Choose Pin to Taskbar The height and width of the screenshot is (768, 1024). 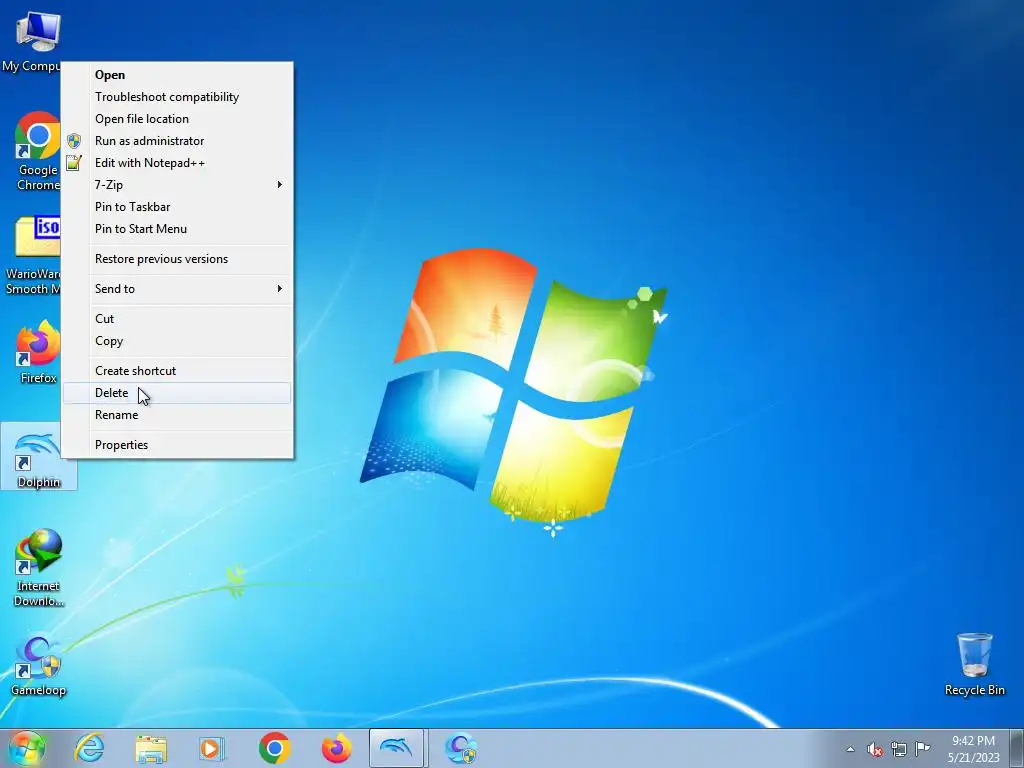click(x=177, y=207)
